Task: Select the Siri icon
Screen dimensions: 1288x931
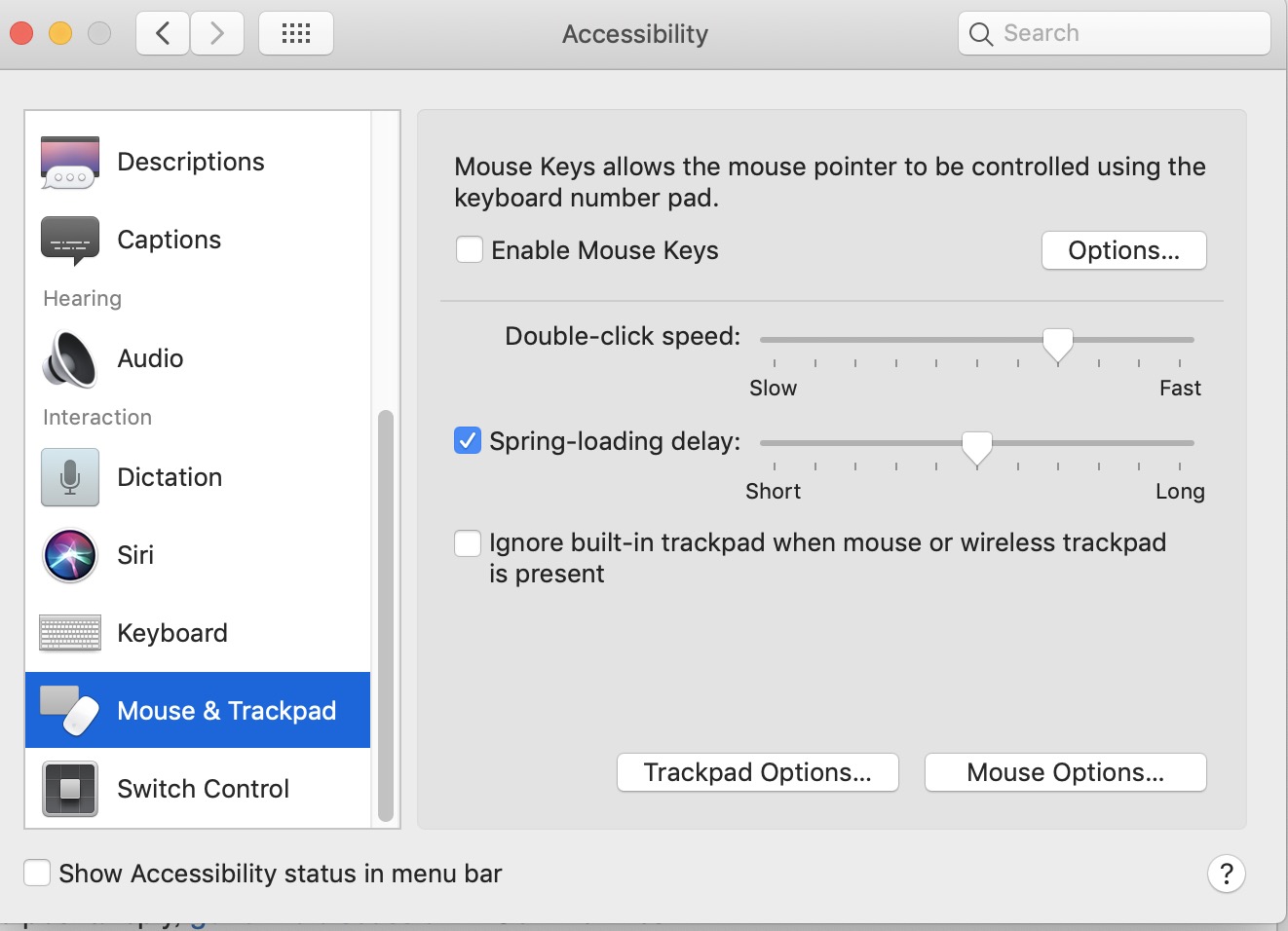Action: pos(70,555)
